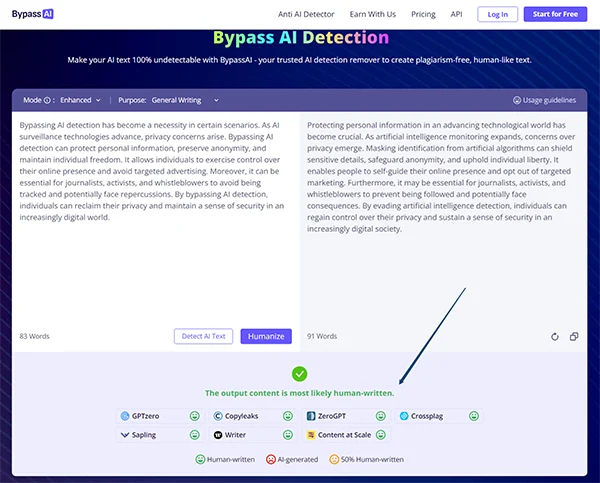600x483 pixels.
Task: Click the GPTzero green smiley result
Action: 195,416
